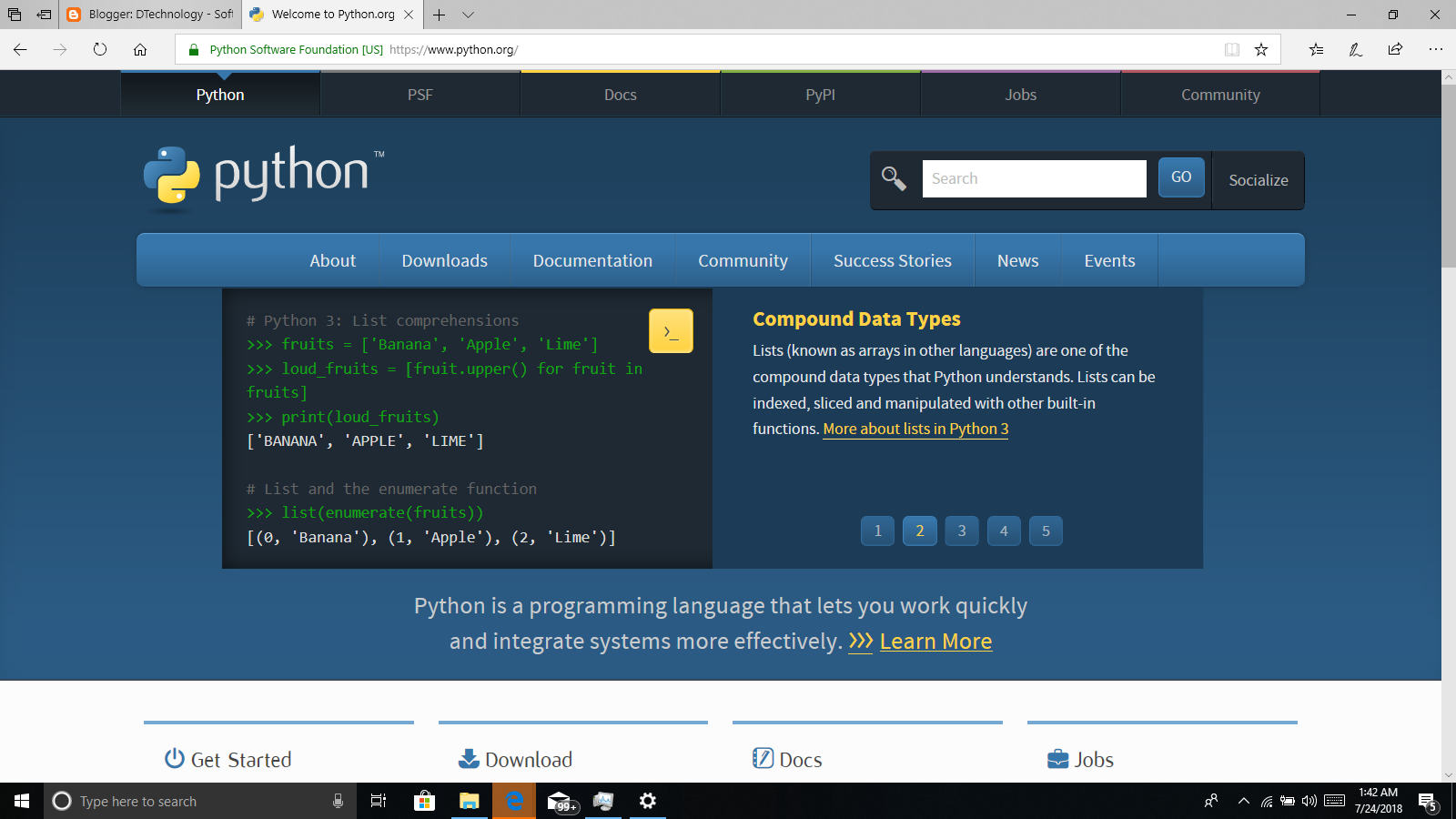Open the Downloads menu
The width and height of the screenshot is (1456, 819).
445,260
